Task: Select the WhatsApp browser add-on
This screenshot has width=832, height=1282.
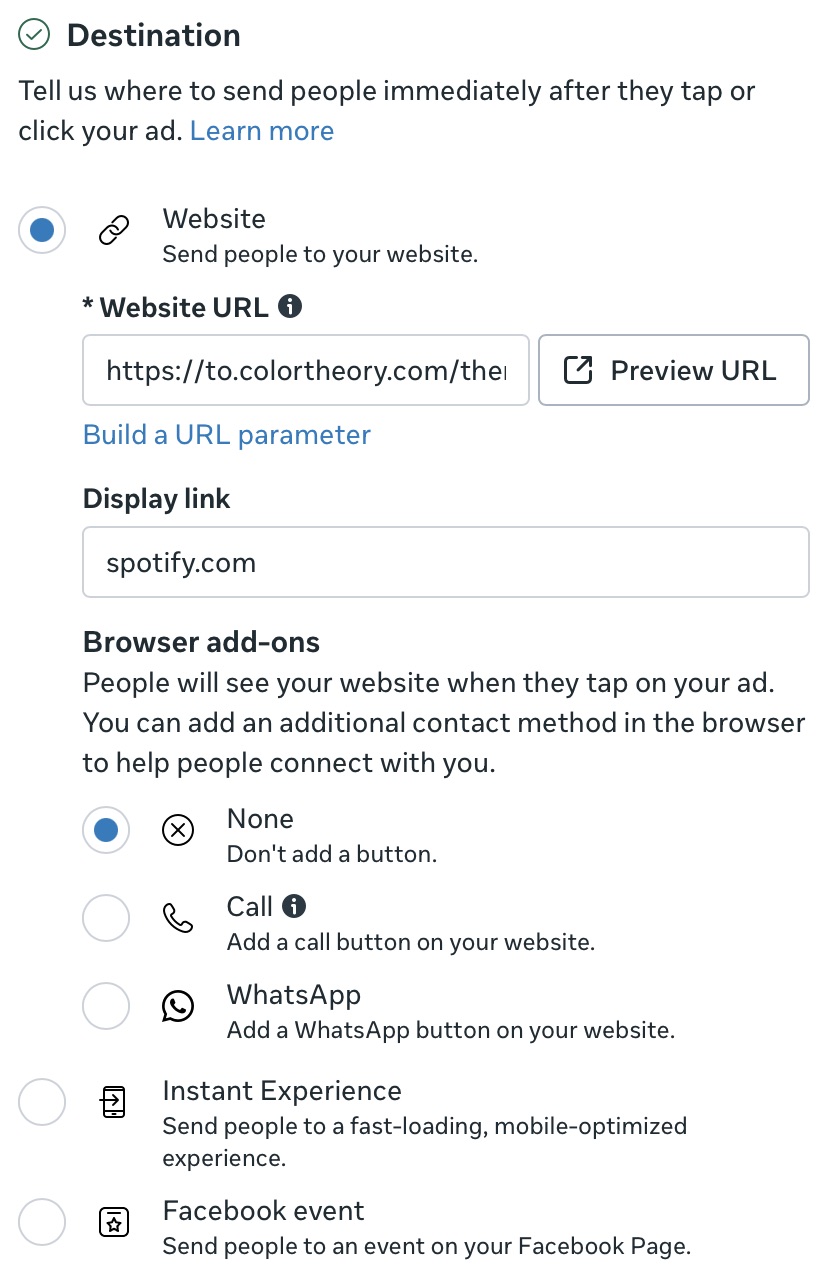Action: (106, 1006)
